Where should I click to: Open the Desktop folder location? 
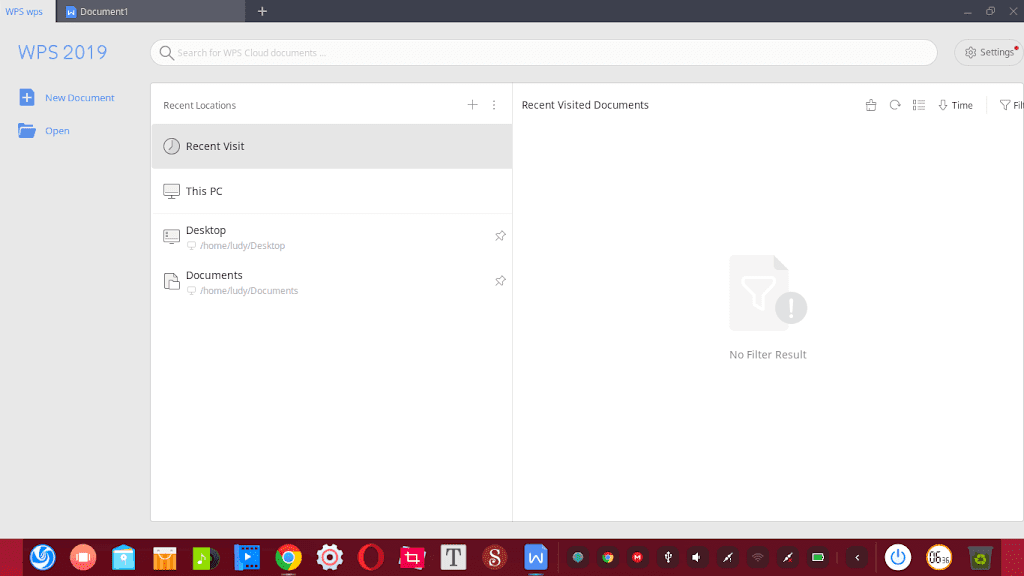pos(332,236)
